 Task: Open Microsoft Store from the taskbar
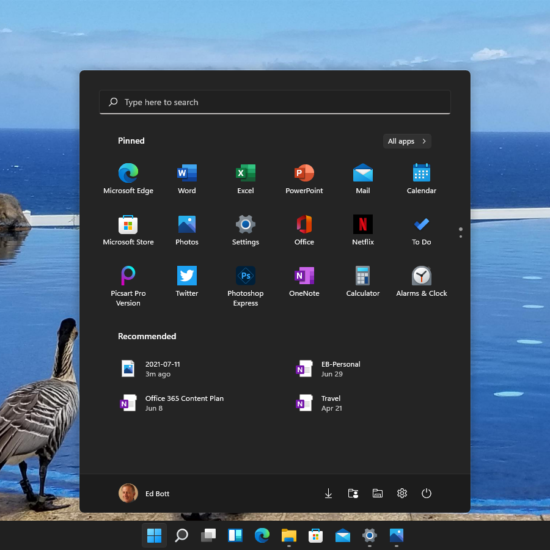[x=316, y=535]
